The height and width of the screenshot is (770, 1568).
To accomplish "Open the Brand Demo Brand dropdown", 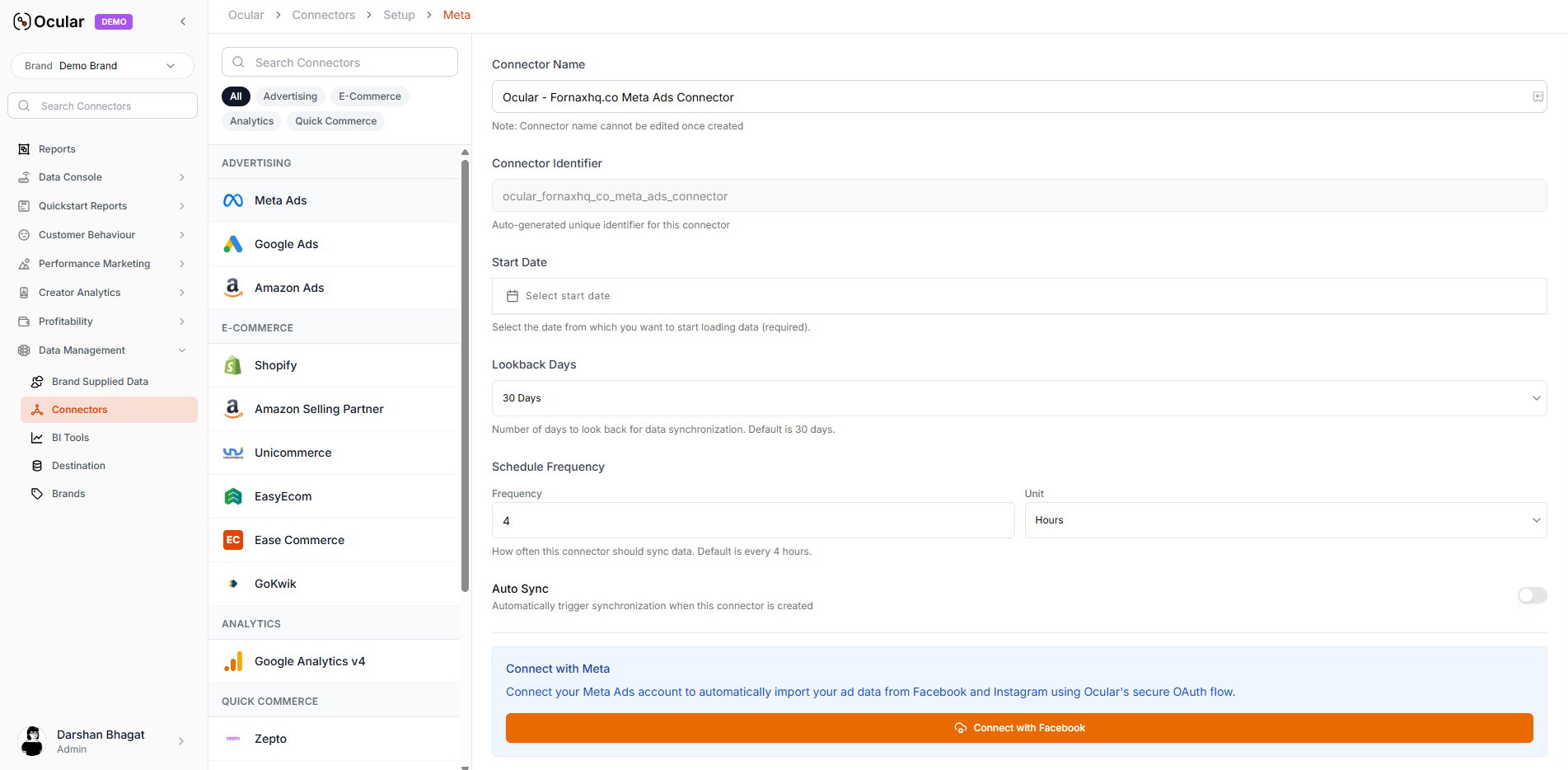I will [102, 66].
